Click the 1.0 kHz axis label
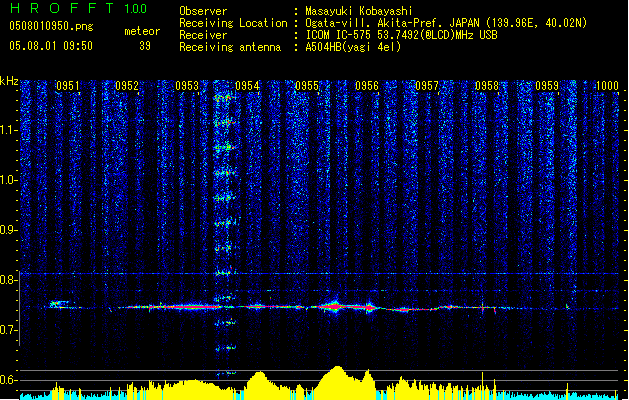This screenshot has width=629, height=400. point(9,180)
